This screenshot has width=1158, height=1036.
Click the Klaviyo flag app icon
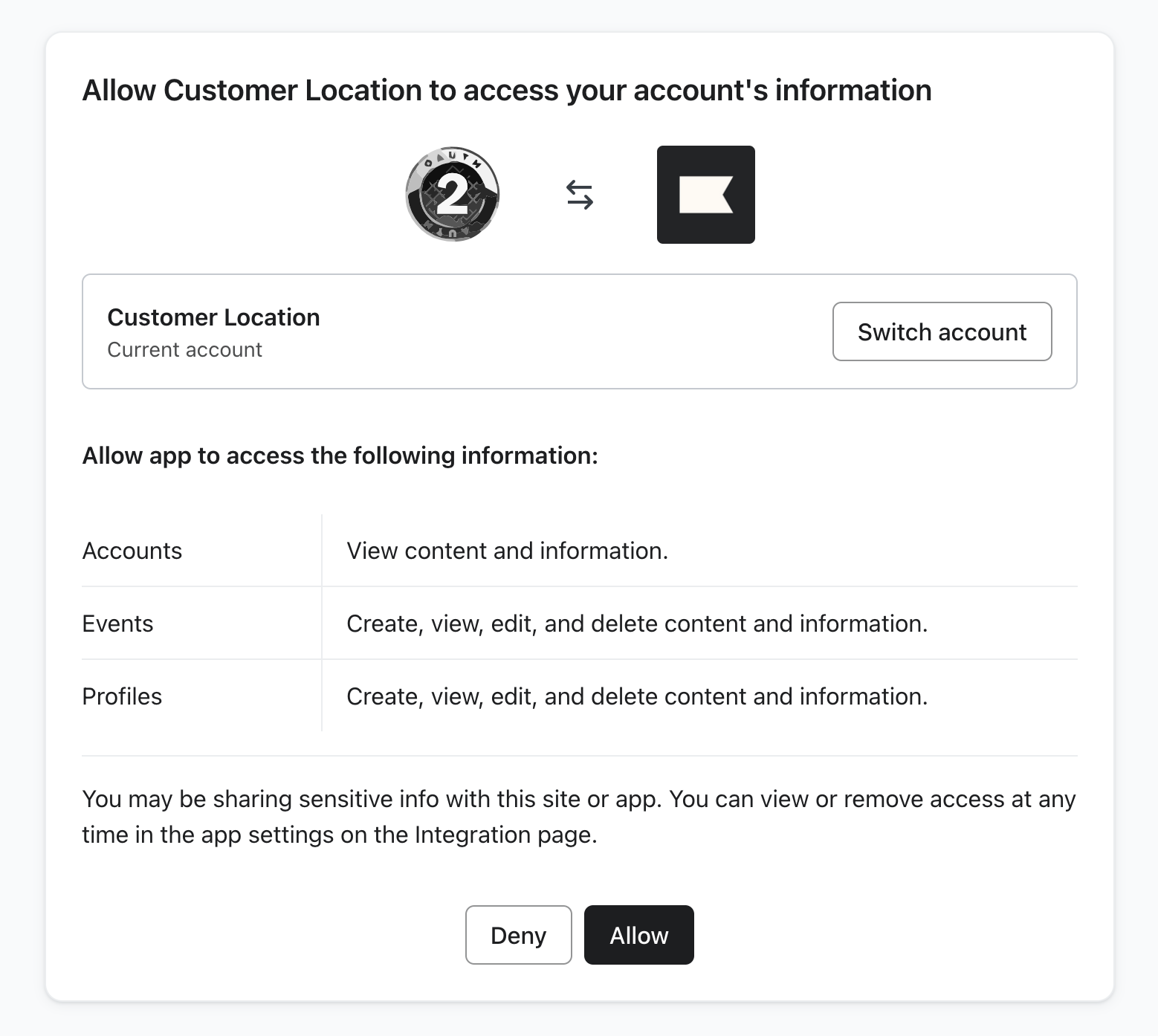(x=705, y=193)
